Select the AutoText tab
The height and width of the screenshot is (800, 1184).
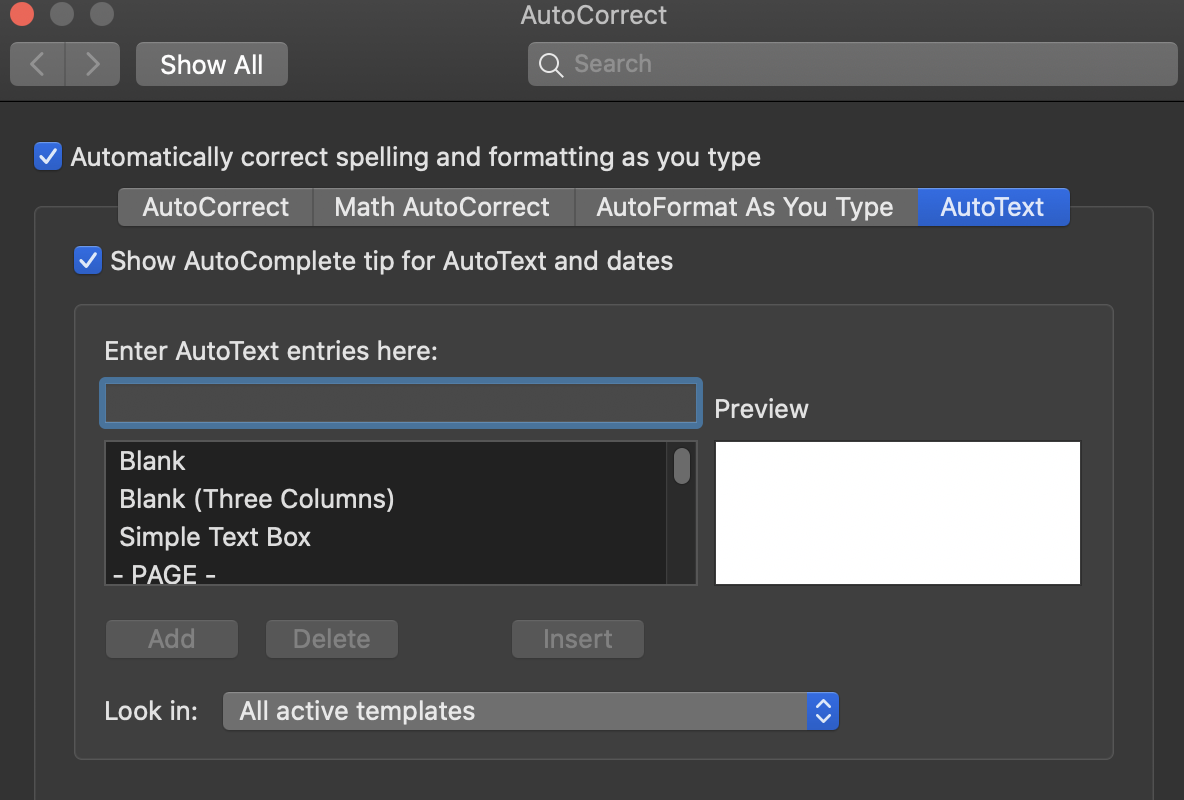[x=993, y=207]
